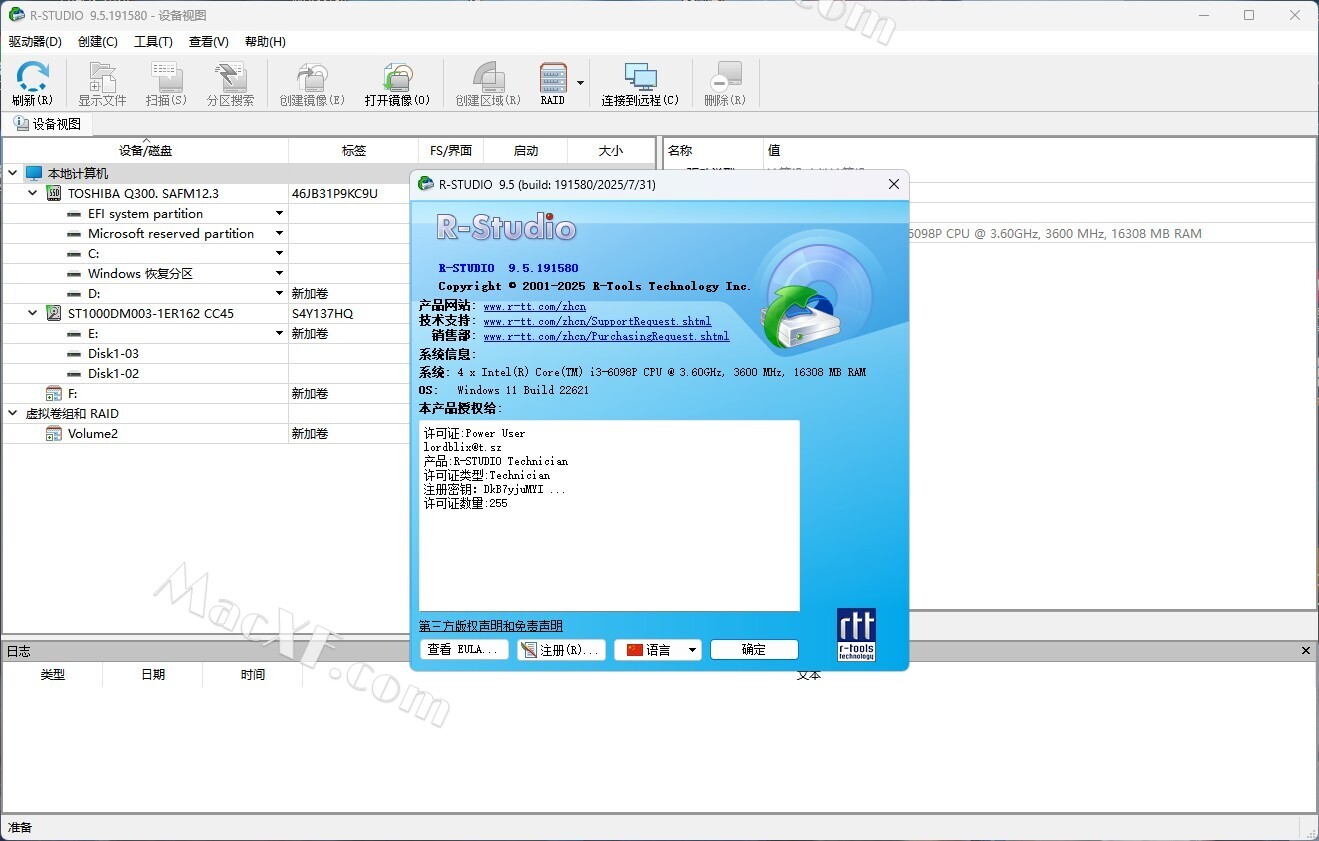Open the EFI system partition dropdown arrow
Viewport: 1319px width, 841px height.
click(279, 213)
